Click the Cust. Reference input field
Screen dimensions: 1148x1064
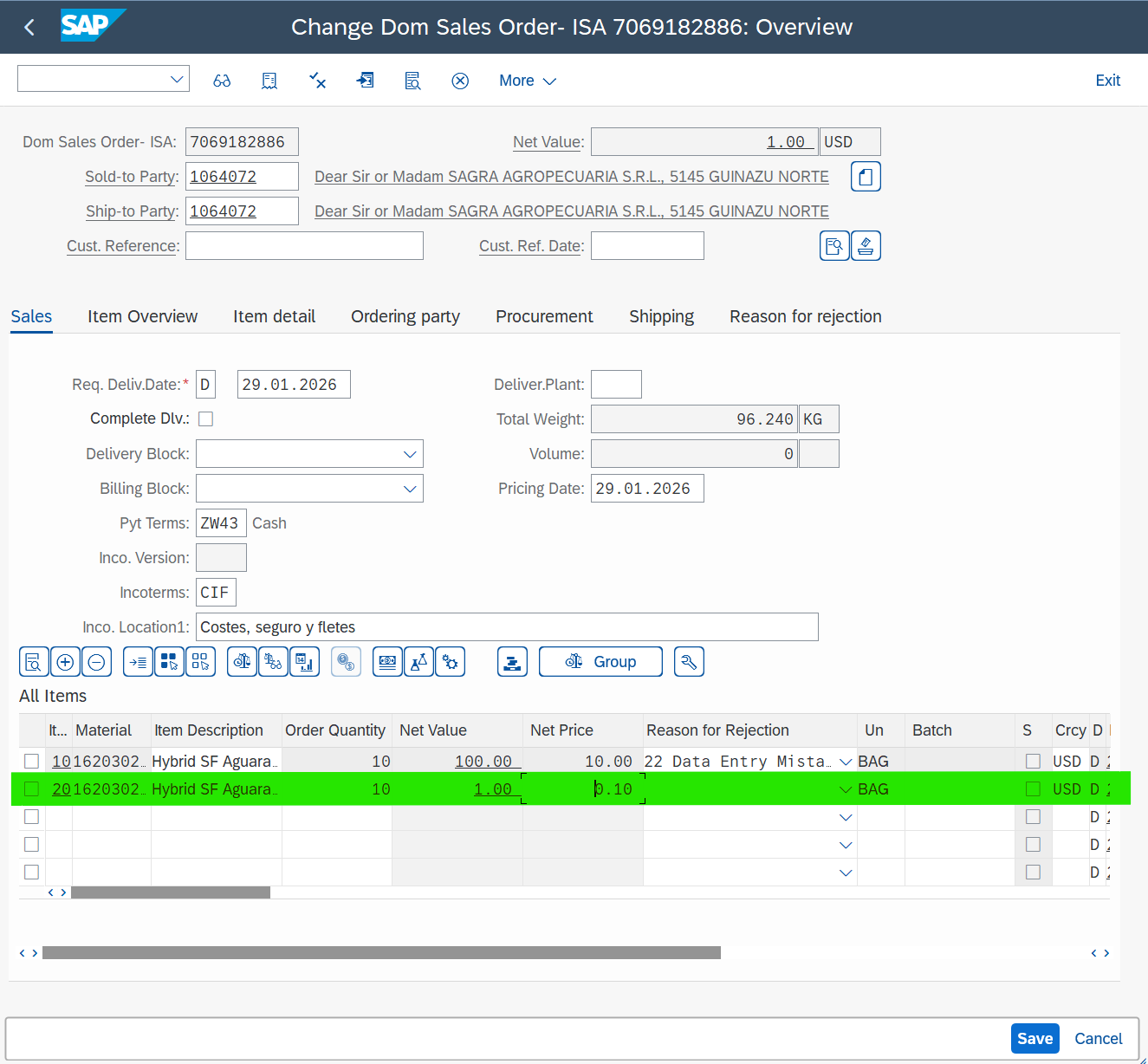tap(304, 246)
